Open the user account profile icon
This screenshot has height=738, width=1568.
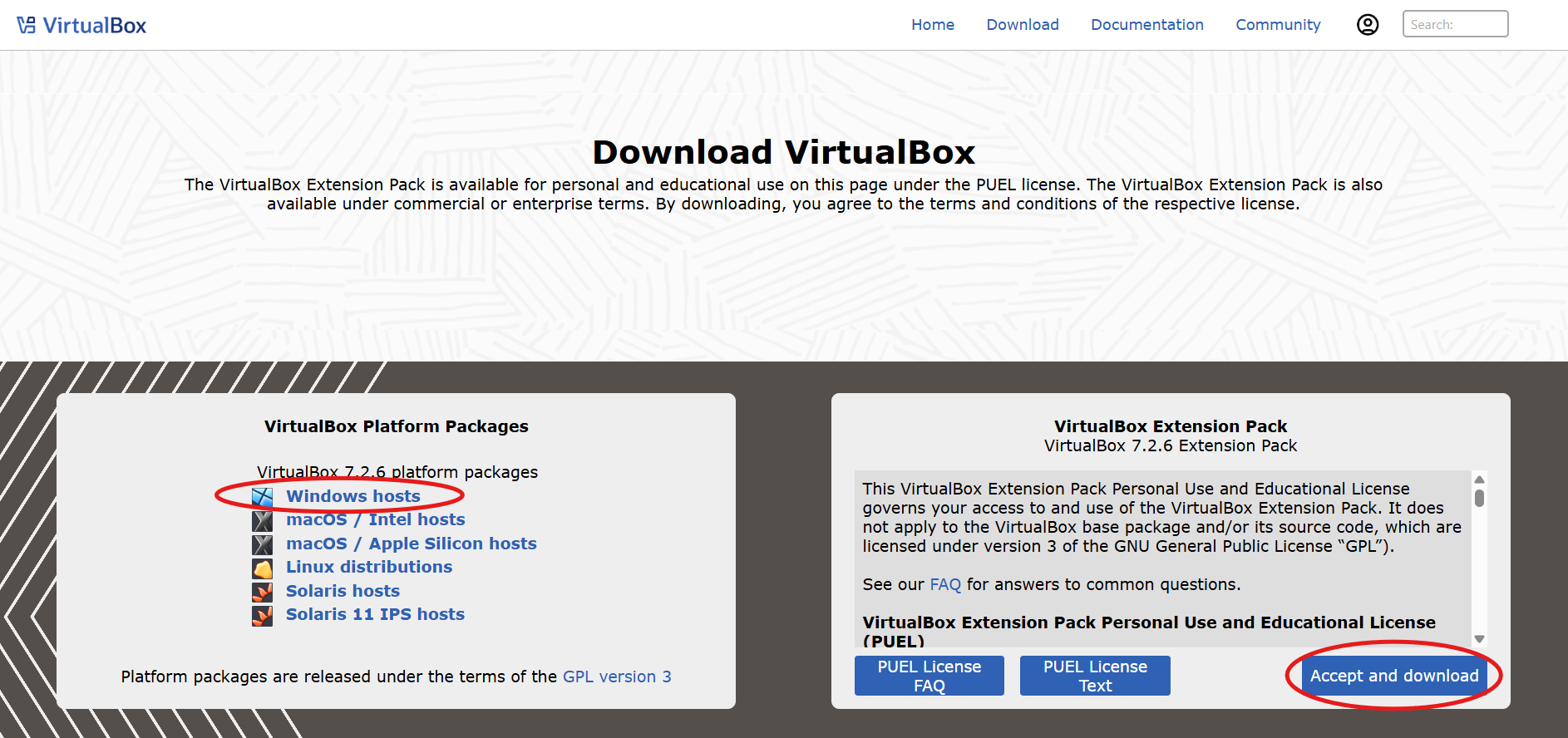(1368, 25)
